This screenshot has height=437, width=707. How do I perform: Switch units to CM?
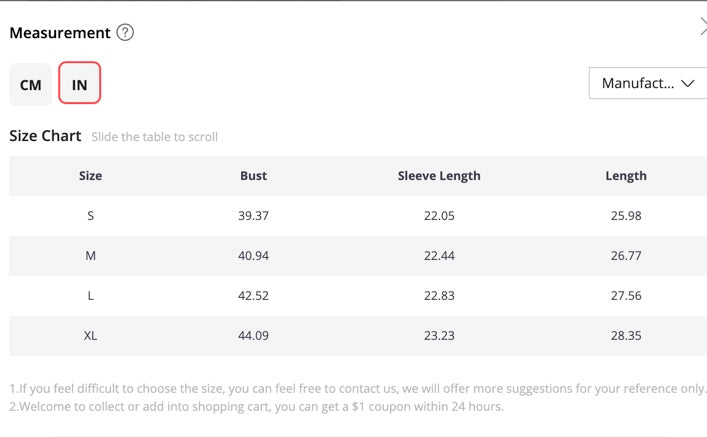pos(31,85)
